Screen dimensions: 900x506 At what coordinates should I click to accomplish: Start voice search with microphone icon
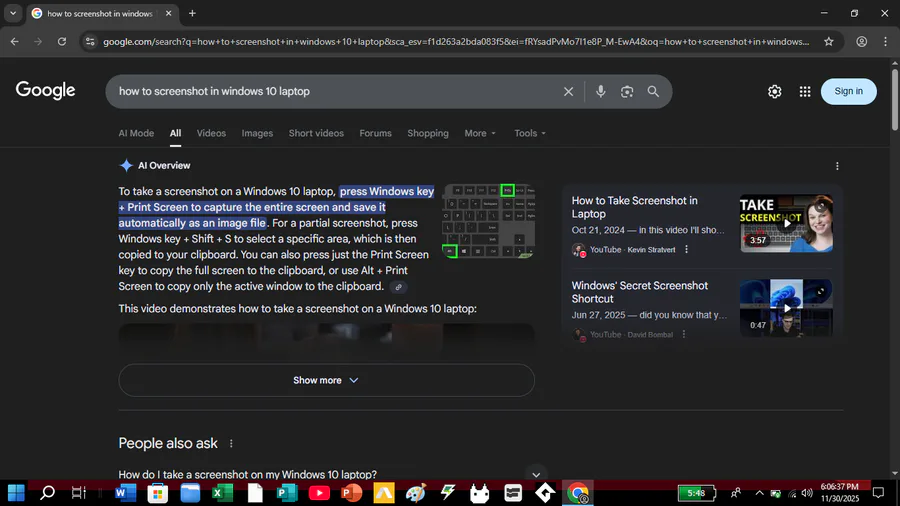600,91
